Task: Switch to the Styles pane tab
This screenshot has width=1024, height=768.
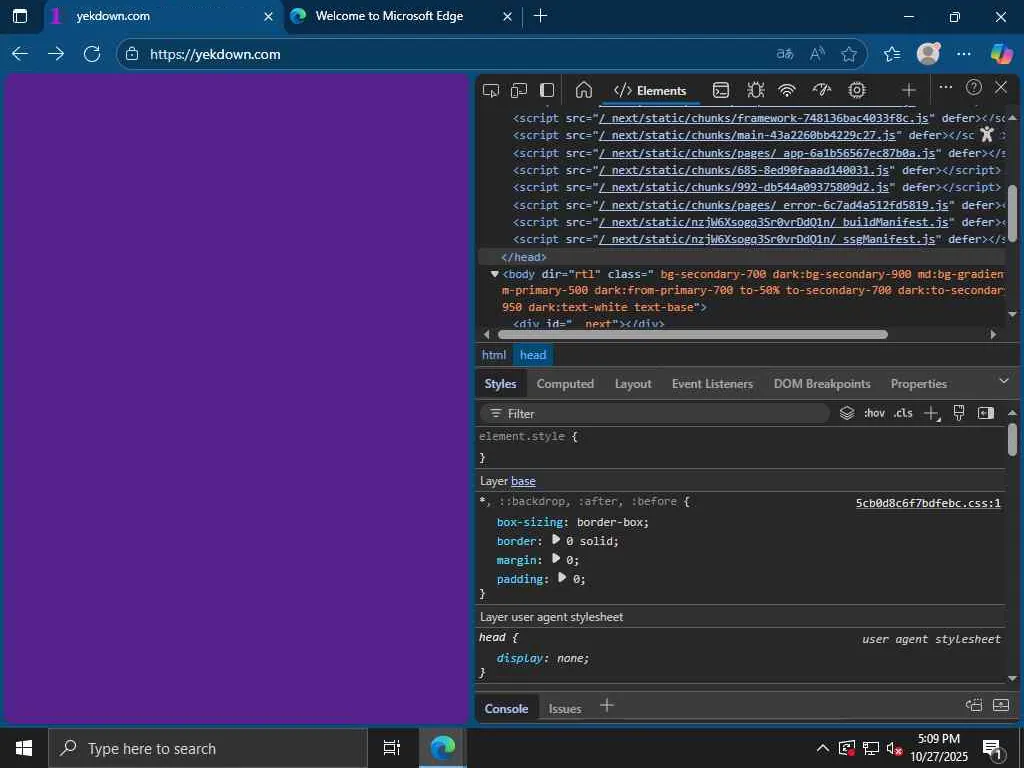Action: (x=500, y=384)
